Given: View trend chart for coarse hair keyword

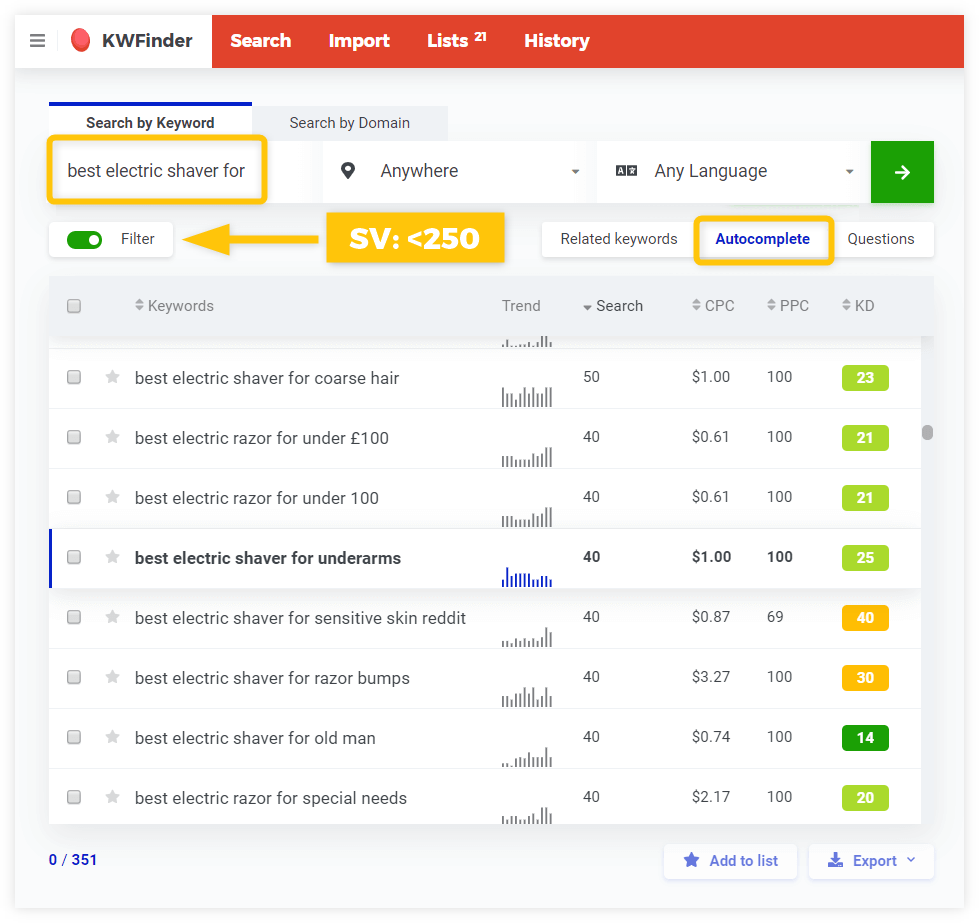Looking at the screenshot, I should pos(527,397).
